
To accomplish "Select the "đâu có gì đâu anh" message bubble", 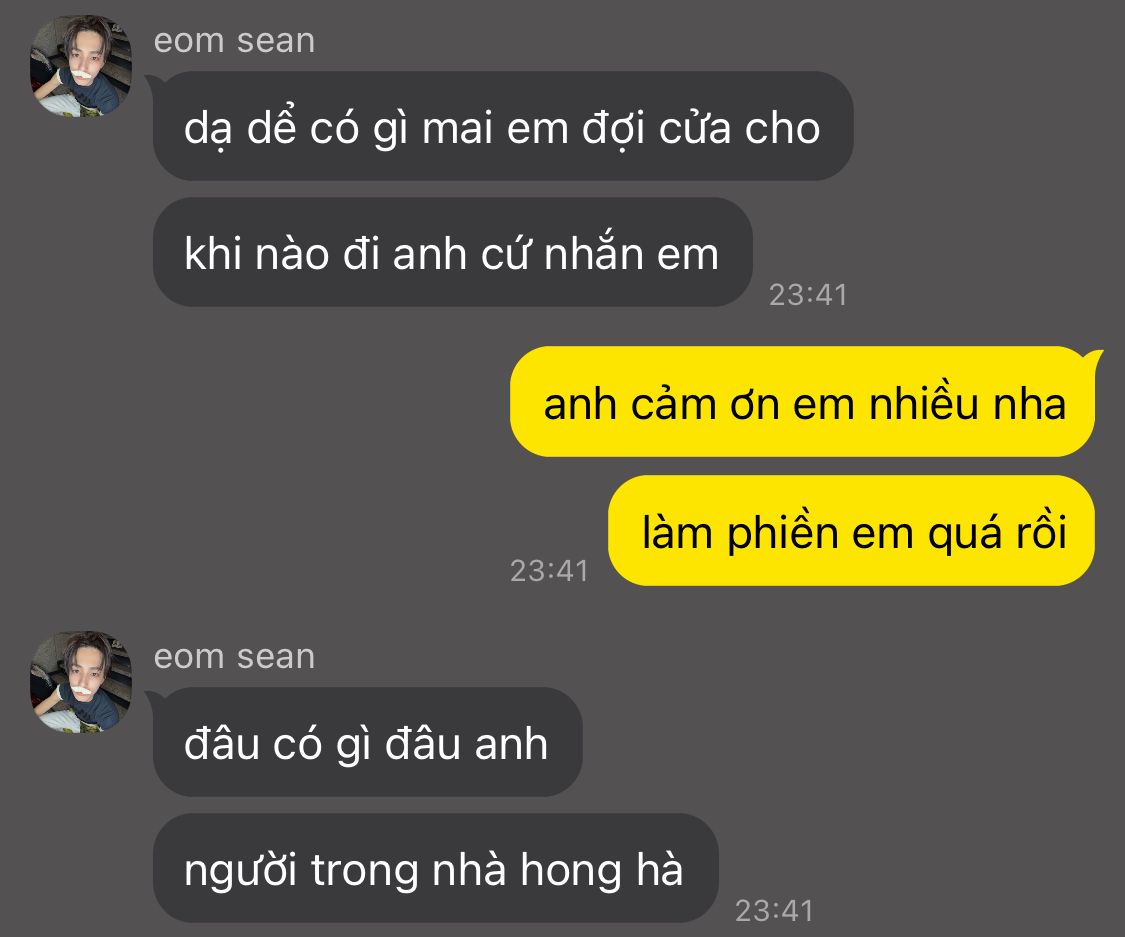I will [x=367, y=743].
